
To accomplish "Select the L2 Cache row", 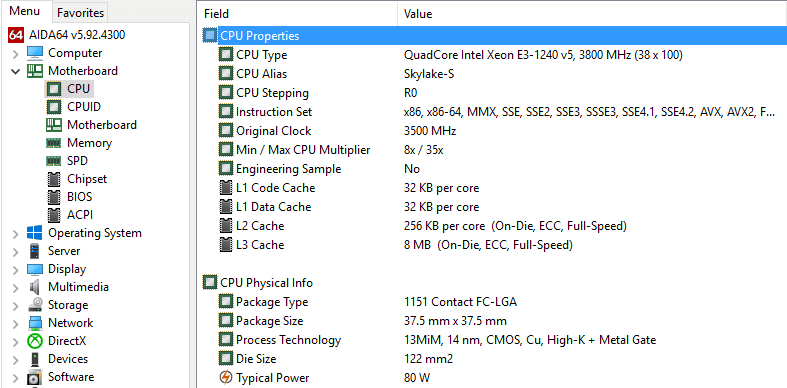I will [x=494, y=226].
